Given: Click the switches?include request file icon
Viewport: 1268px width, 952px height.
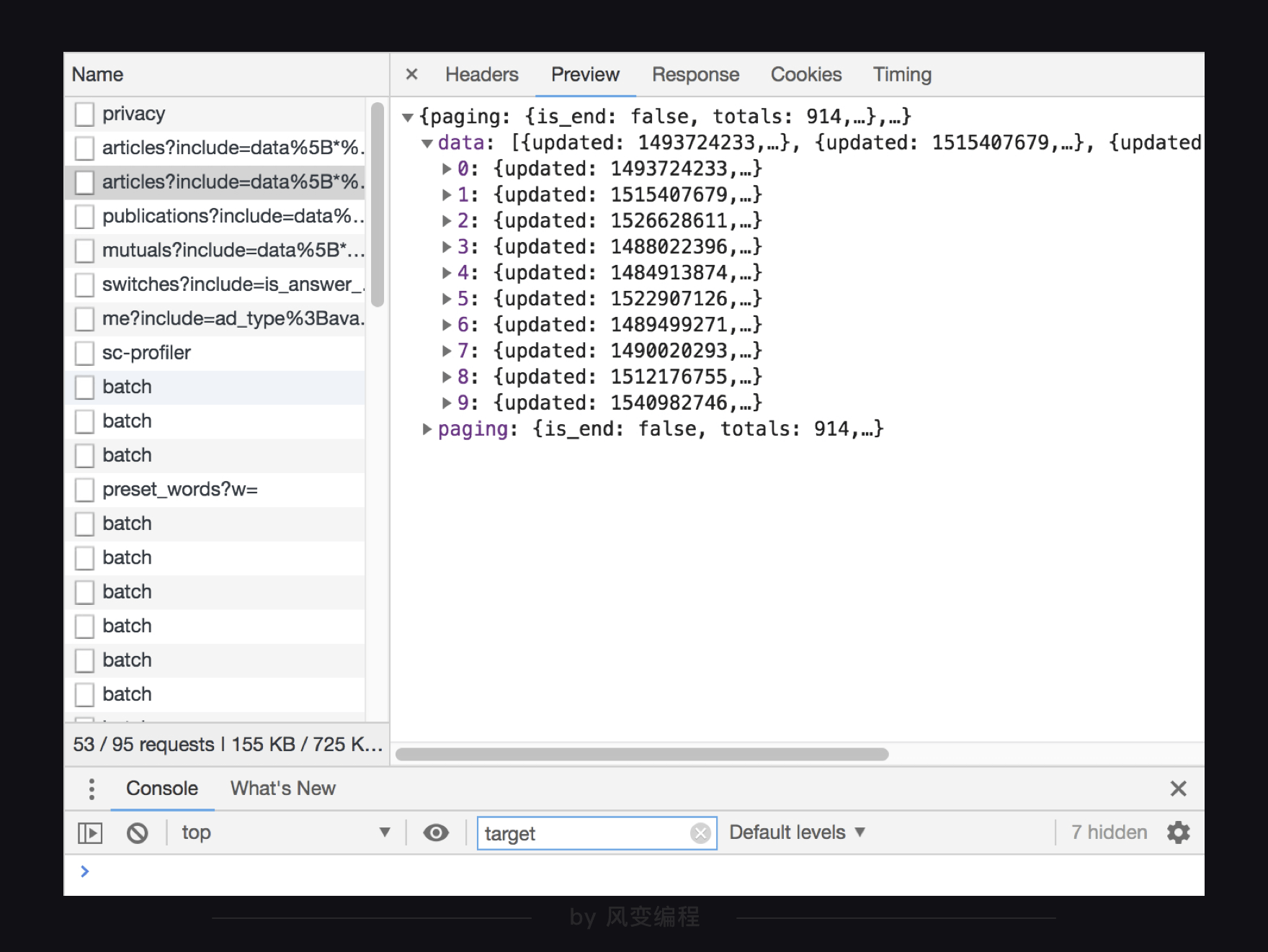Looking at the screenshot, I should (x=85, y=284).
